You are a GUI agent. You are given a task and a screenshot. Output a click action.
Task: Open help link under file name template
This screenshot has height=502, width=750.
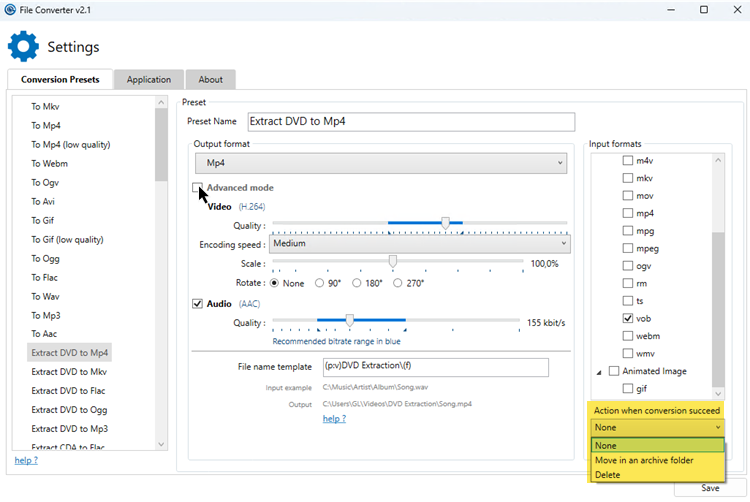(334, 419)
